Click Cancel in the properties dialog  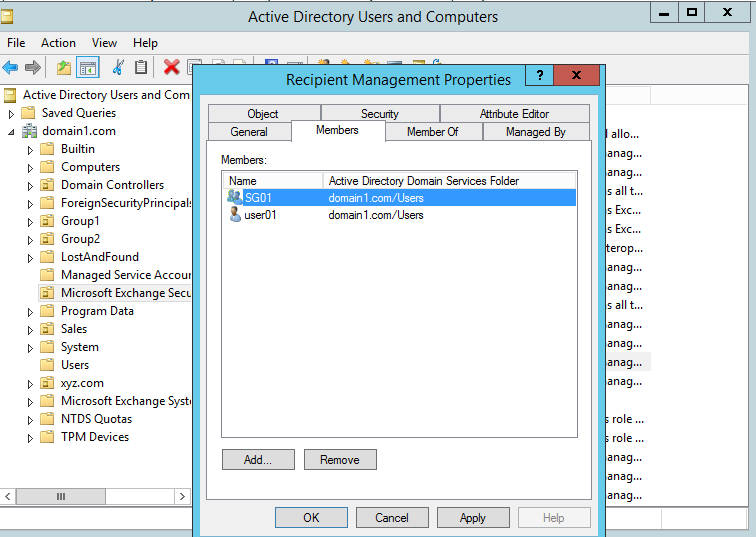pyautogui.click(x=392, y=517)
